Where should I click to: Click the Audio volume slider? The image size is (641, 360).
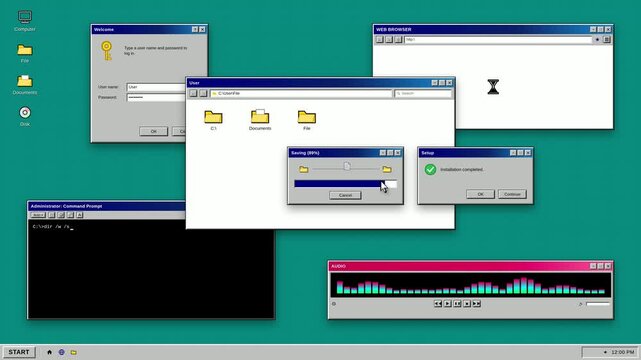coord(598,304)
